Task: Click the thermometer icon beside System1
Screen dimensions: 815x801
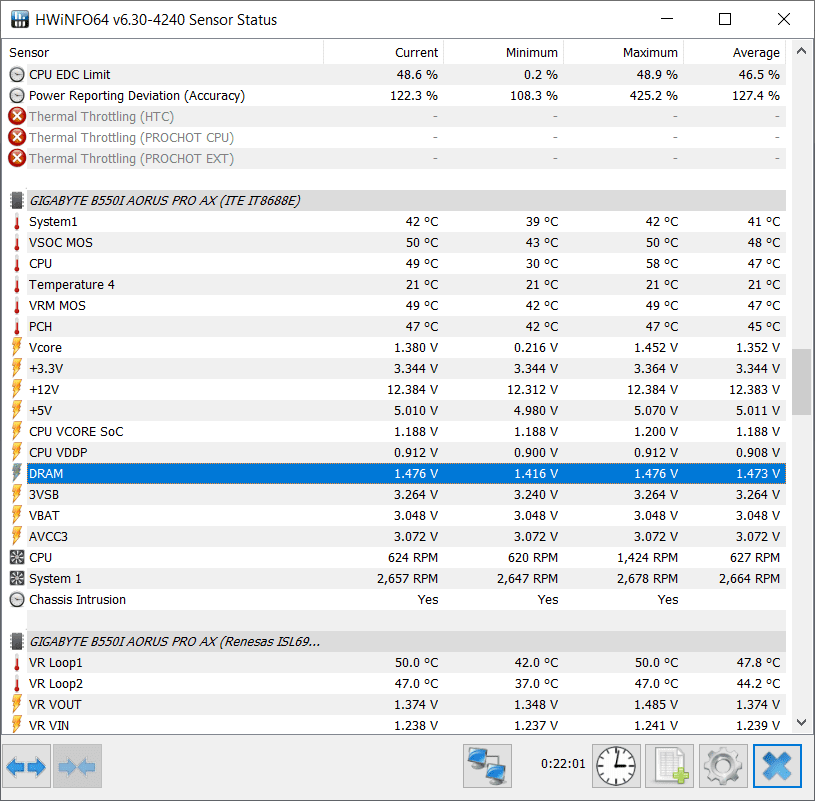Action: 17,221
